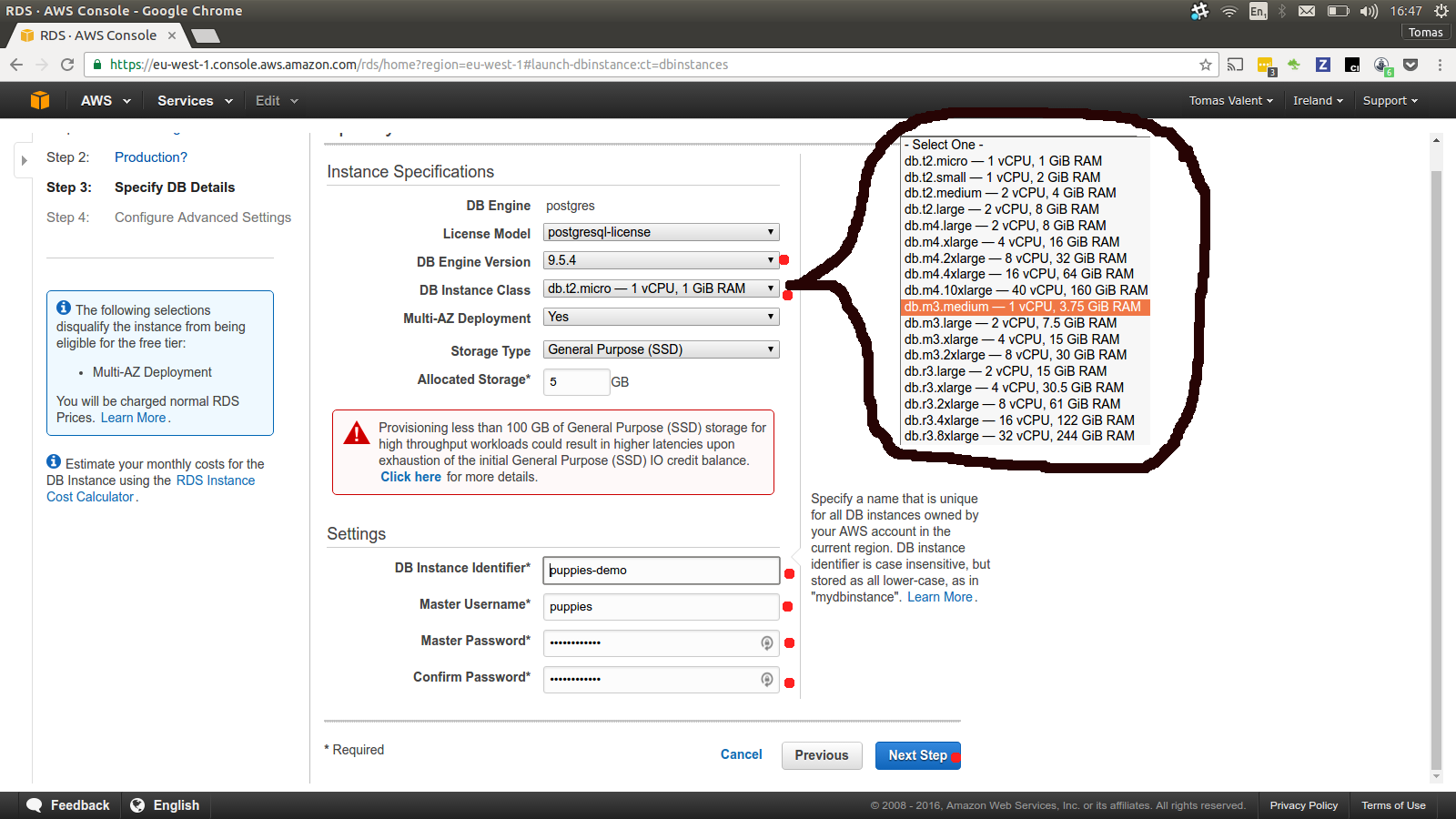
Task: Expand the Services menu
Action: pyautogui.click(x=195, y=101)
